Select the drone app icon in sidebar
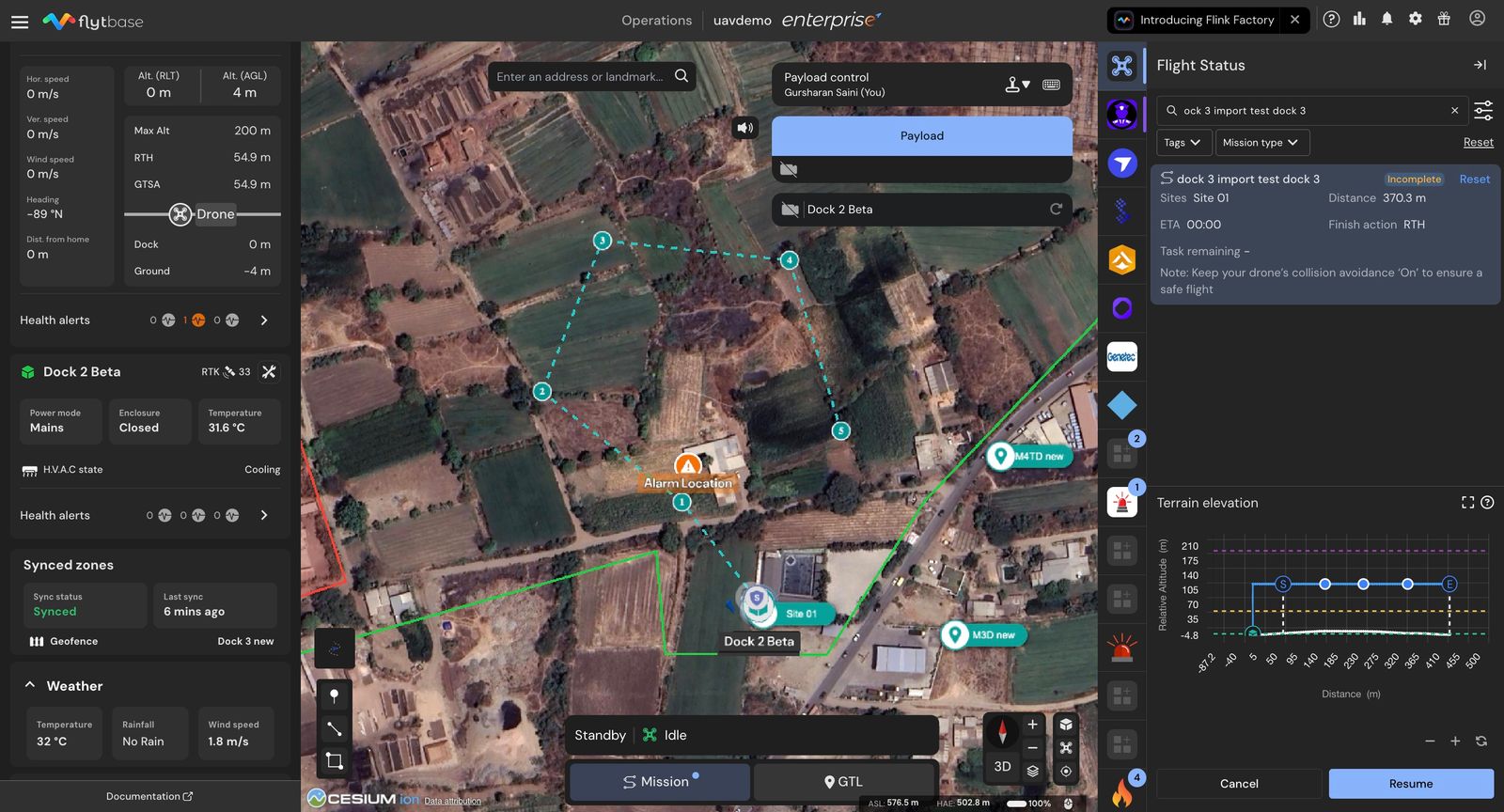 1122,66
